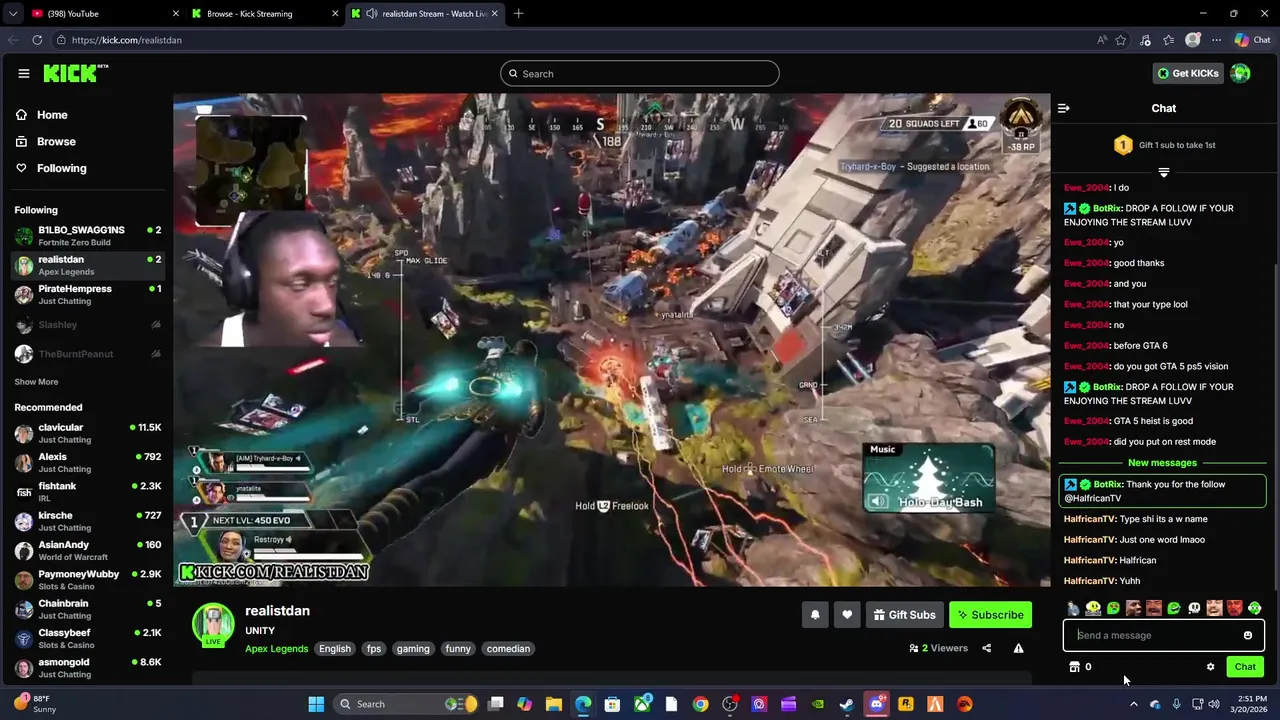Click the Kick logo
Viewport: 1280px width, 720px height.
click(x=75, y=73)
